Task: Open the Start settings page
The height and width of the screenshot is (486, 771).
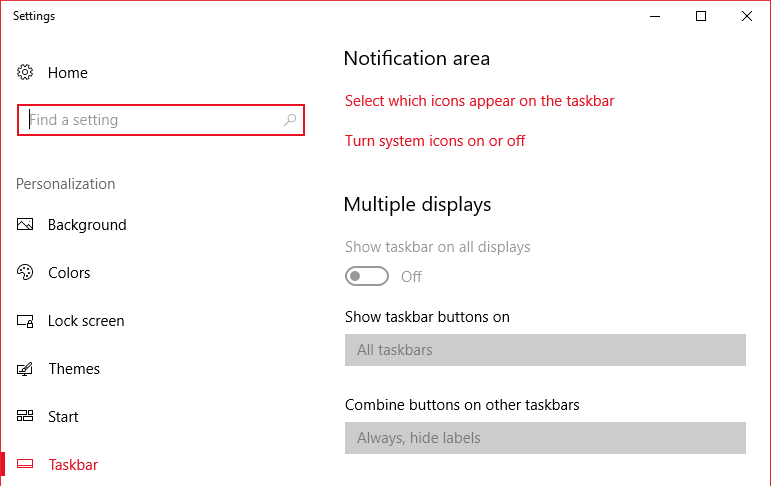Action: 63,417
